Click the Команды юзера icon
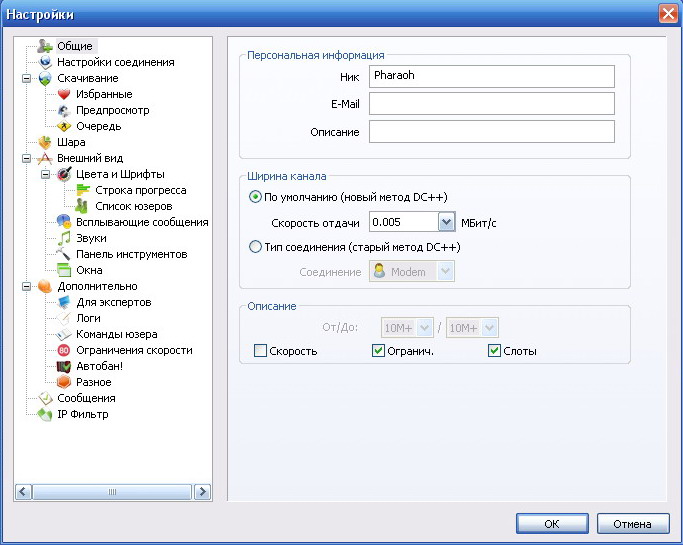This screenshot has width=683, height=545. click(64, 334)
